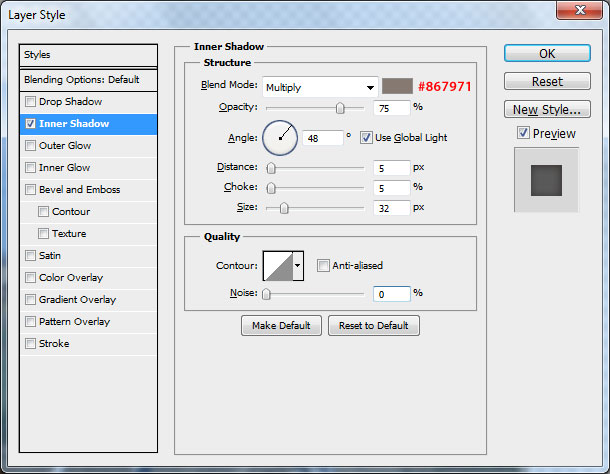Select the Drop Shadow style label
The height and width of the screenshot is (474, 610).
point(70,102)
